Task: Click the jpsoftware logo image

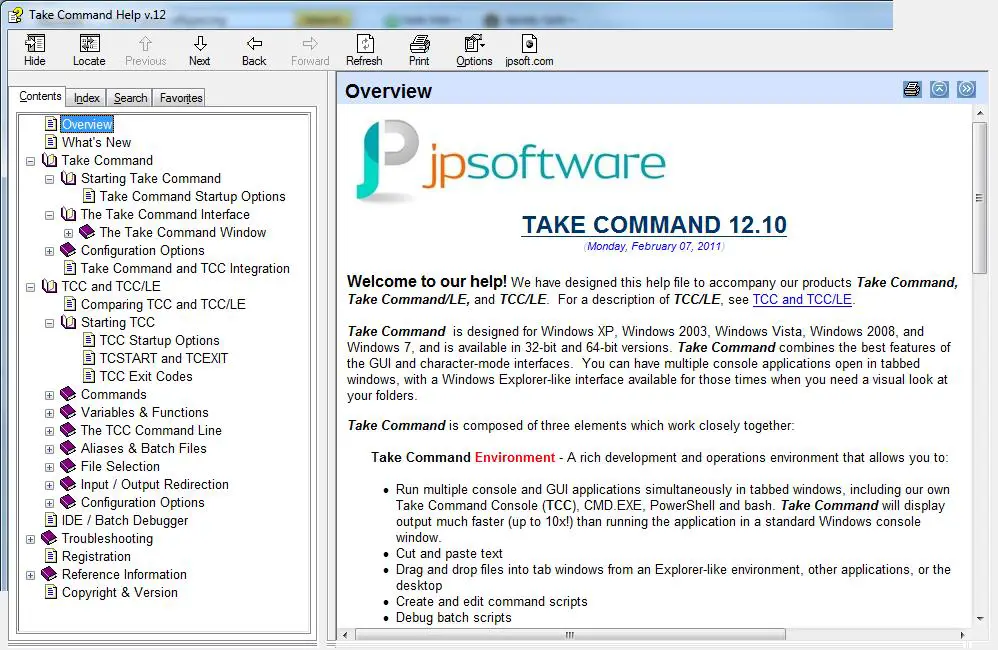Action: [x=510, y=160]
